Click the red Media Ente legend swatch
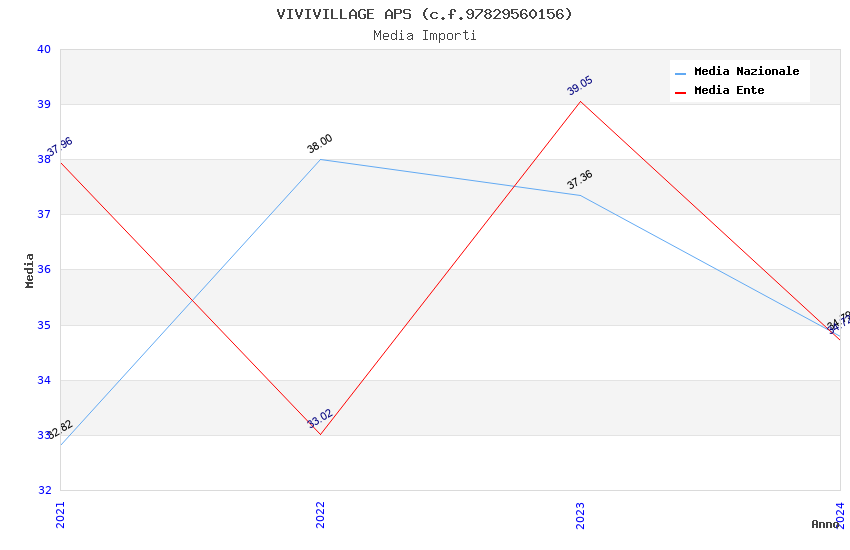Image resolution: width=850 pixels, height=550 pixels. click(680, 92)
